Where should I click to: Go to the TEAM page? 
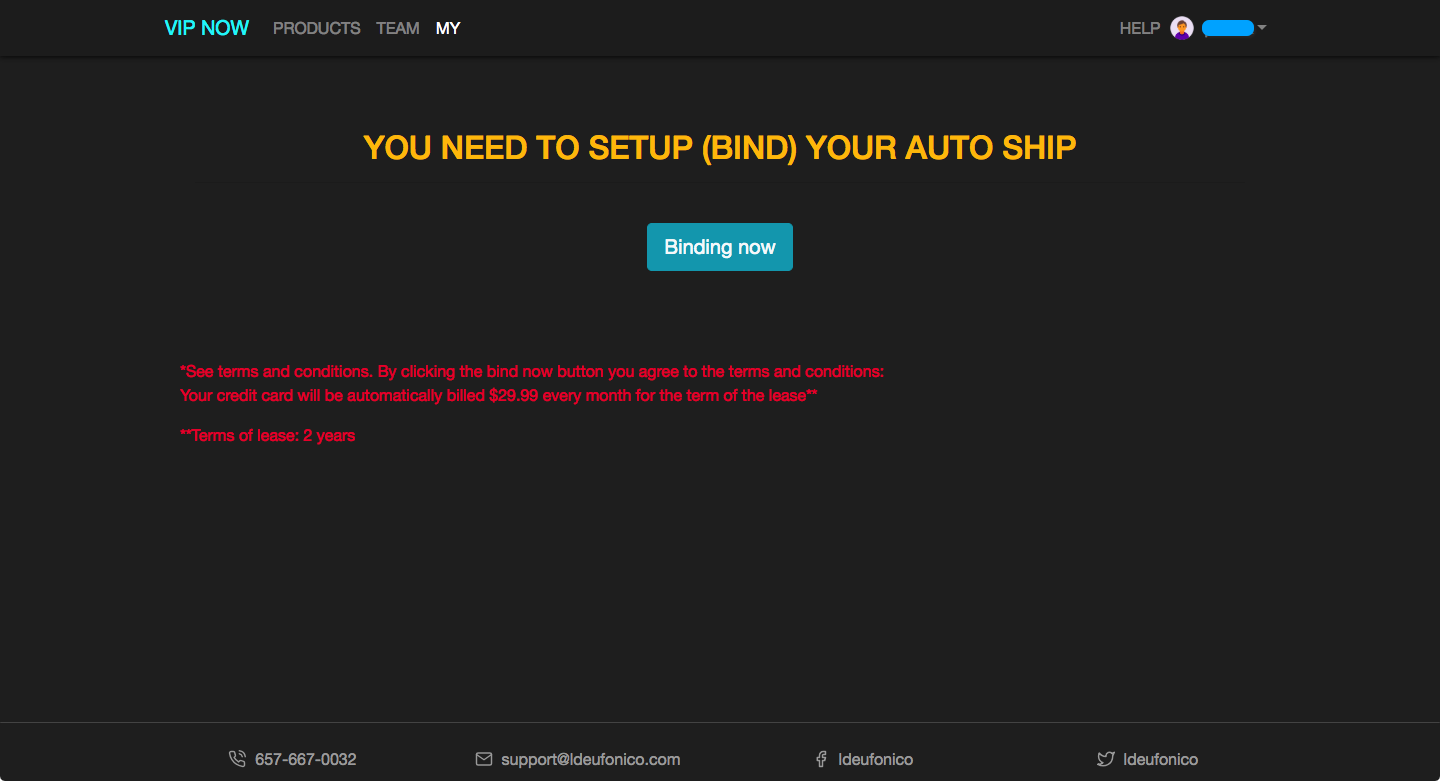click(x=398, y=28)
